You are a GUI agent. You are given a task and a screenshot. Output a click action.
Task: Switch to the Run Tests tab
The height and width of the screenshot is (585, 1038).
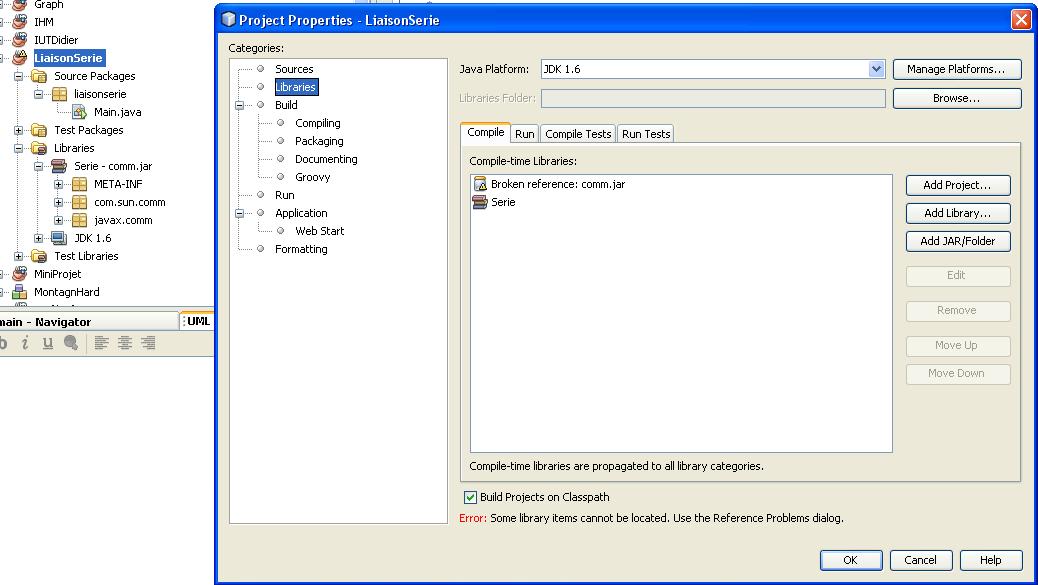click(646, 134)
